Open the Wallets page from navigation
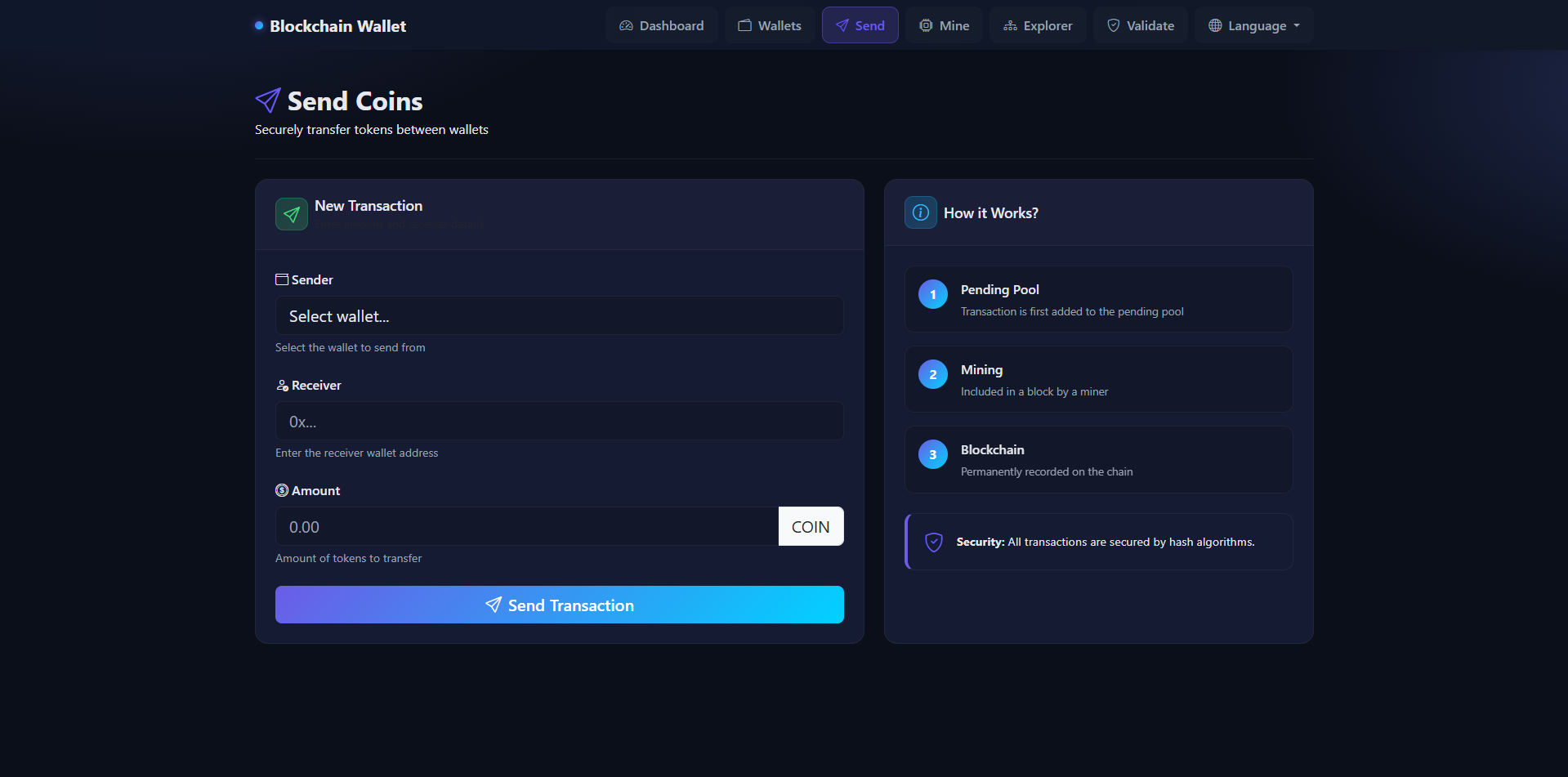This screenshot has height=777, width=1568. tap(769, 25)
